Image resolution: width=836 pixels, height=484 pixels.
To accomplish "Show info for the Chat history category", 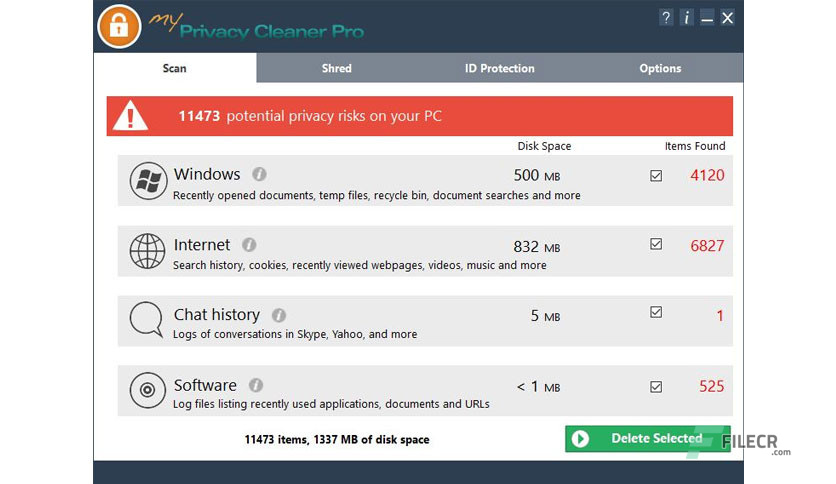I will 279,315.
